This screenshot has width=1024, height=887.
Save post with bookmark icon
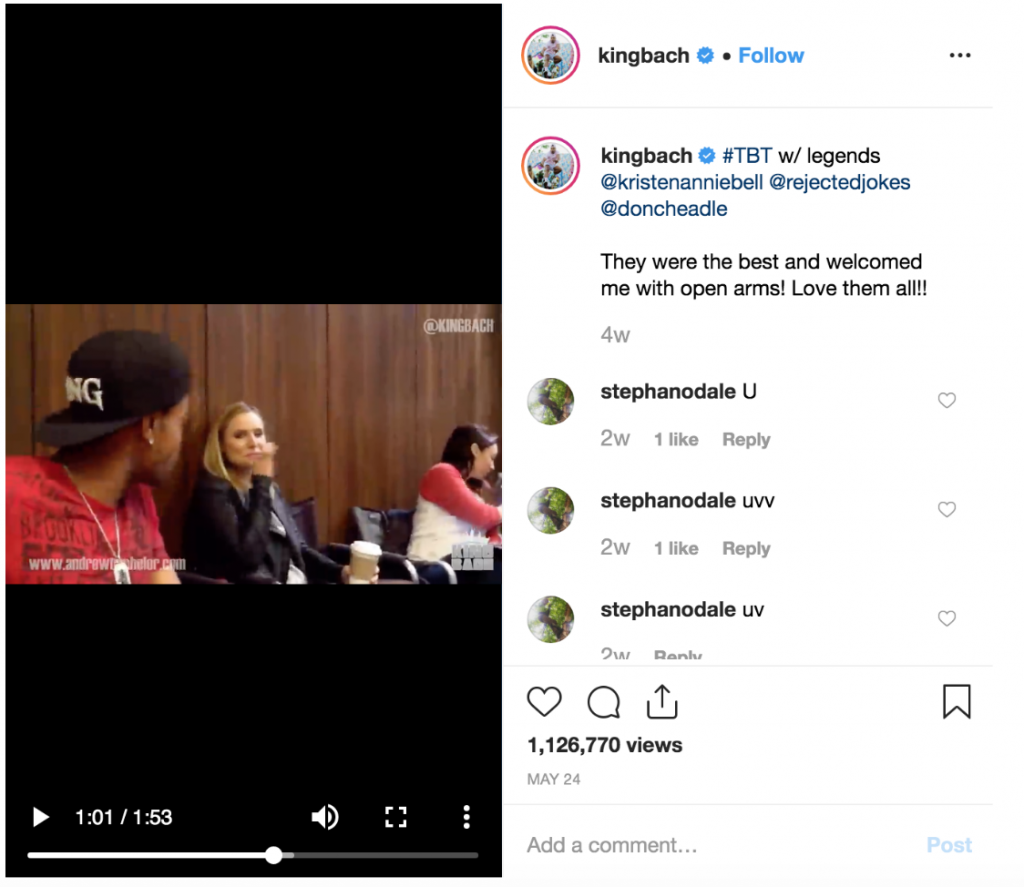tap(957, 702)
